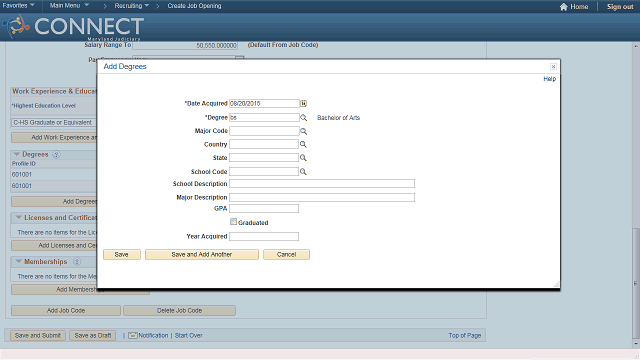Focus the Date Acquired input field

(x=264, y=104)
